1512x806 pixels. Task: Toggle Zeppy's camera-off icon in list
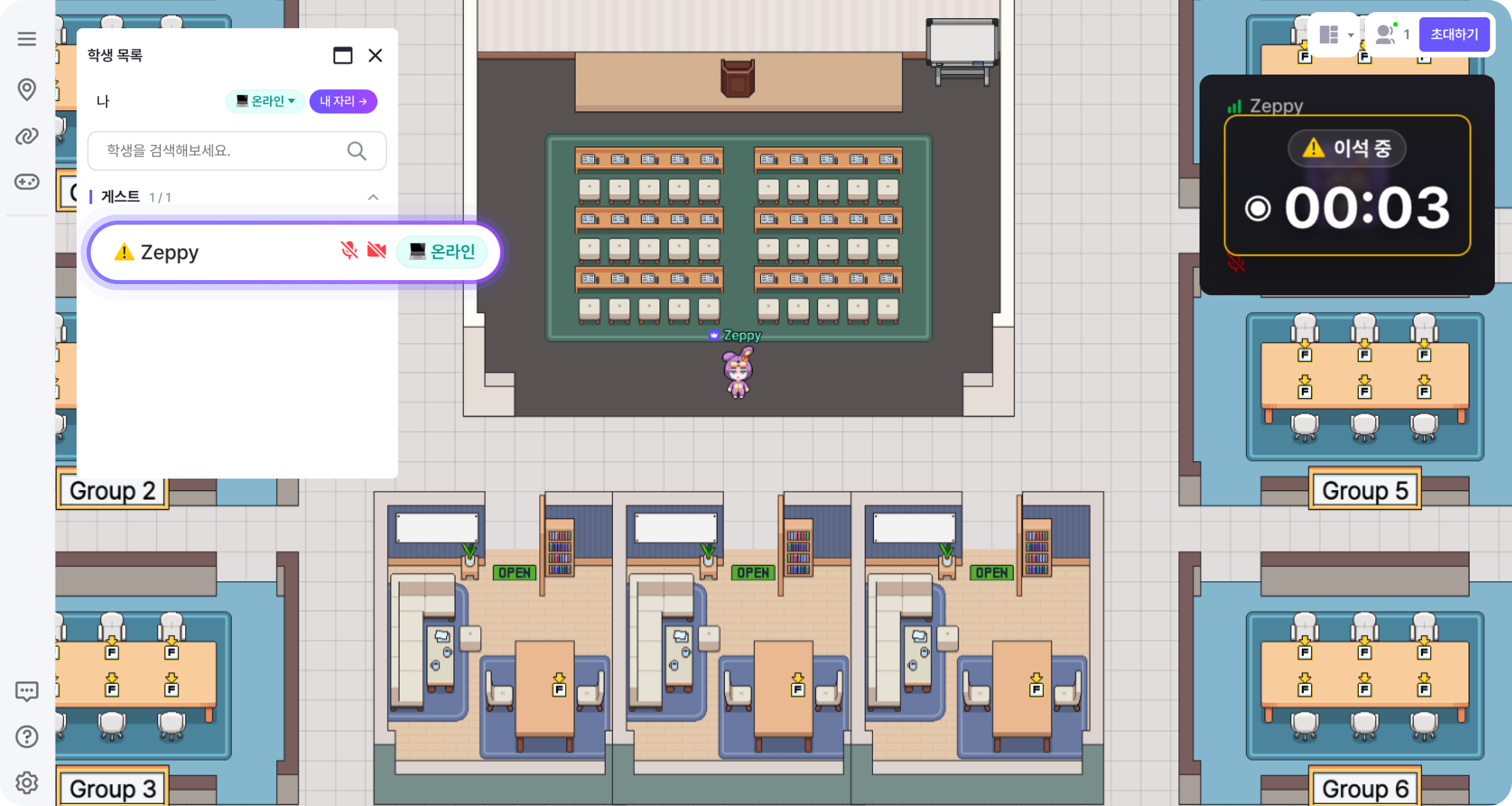(x=376, y=250)
